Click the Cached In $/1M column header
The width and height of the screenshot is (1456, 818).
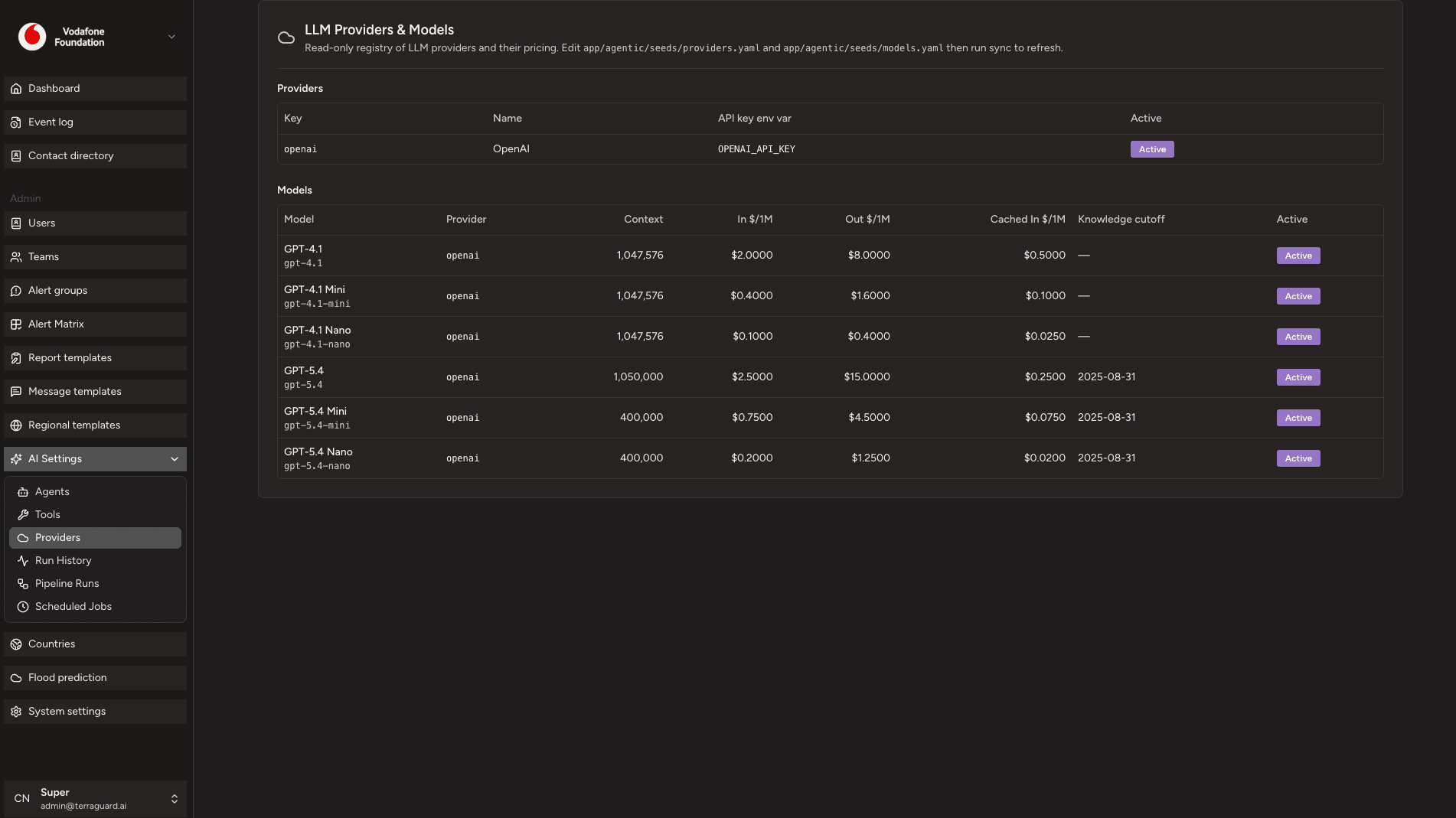[x=1027, y=220]
